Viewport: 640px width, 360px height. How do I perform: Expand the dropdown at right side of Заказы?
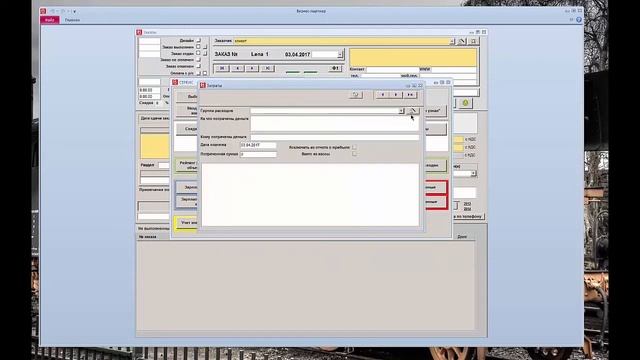473,173
